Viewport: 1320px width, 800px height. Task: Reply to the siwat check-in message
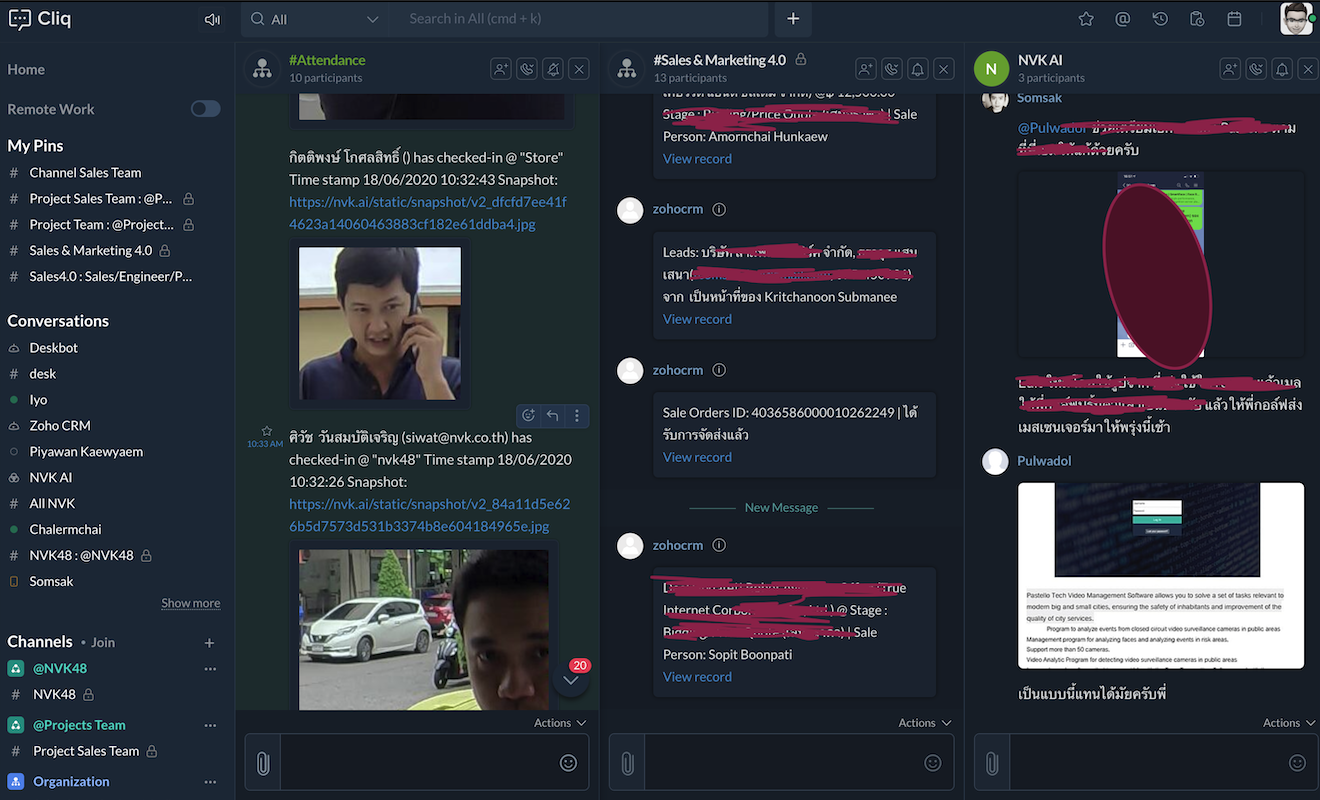click(x=553, y=416)
